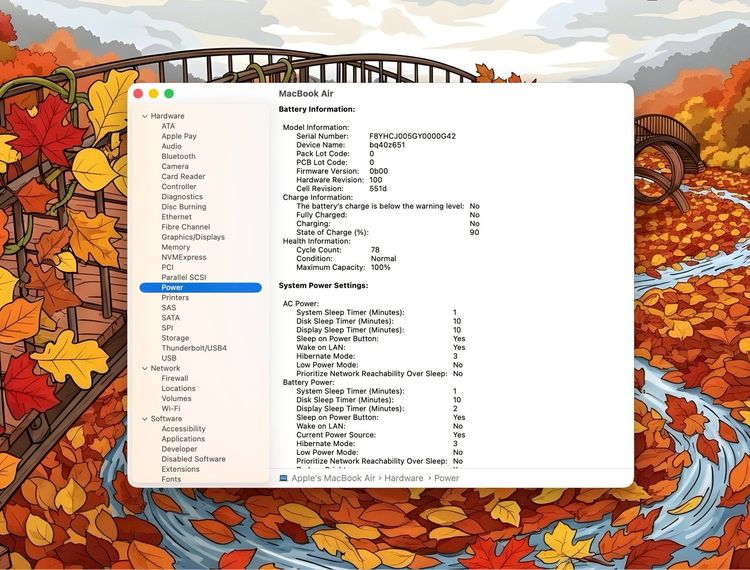Click the State of Charge value 90
The width and height of the screenshot is (750, 570).
474,232
